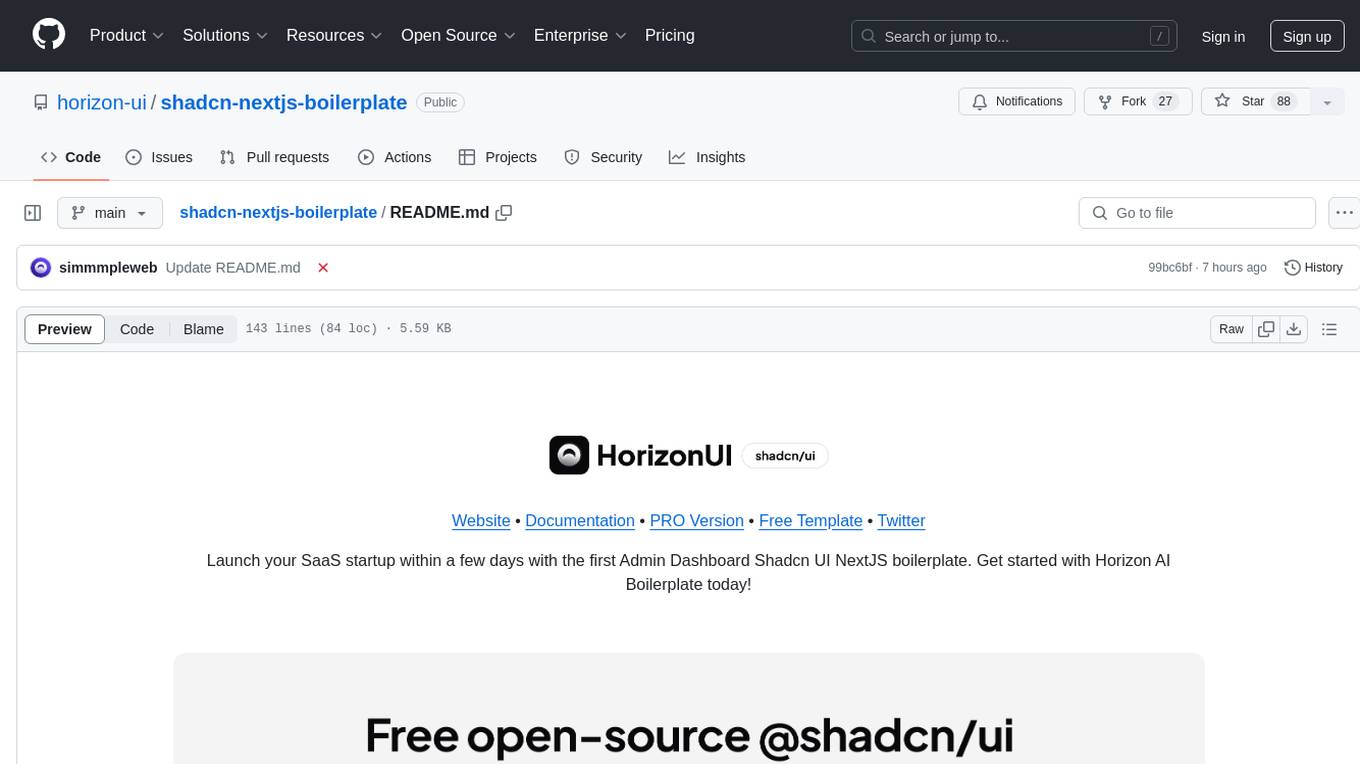Image resolution: width=1360 pixels, height=764 pixels.
Task: Expand the file tree side panel
Action: (33, 213)
